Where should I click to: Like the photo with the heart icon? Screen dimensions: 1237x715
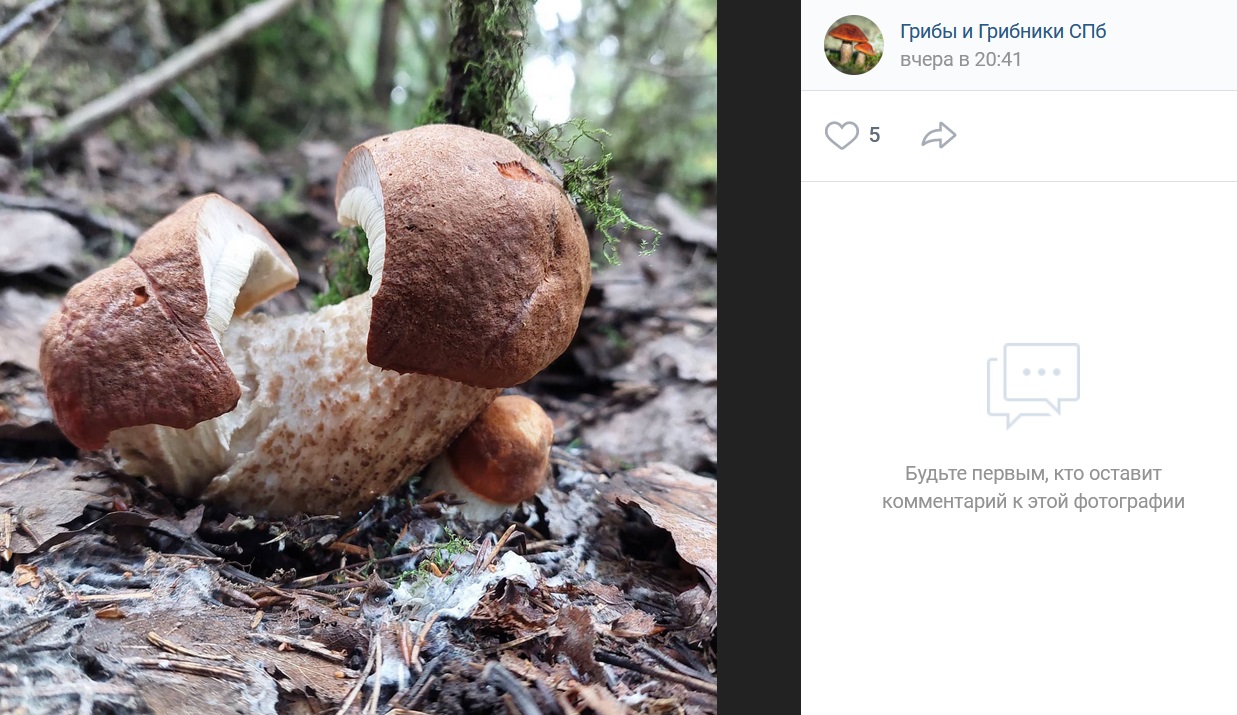(841, 135)
